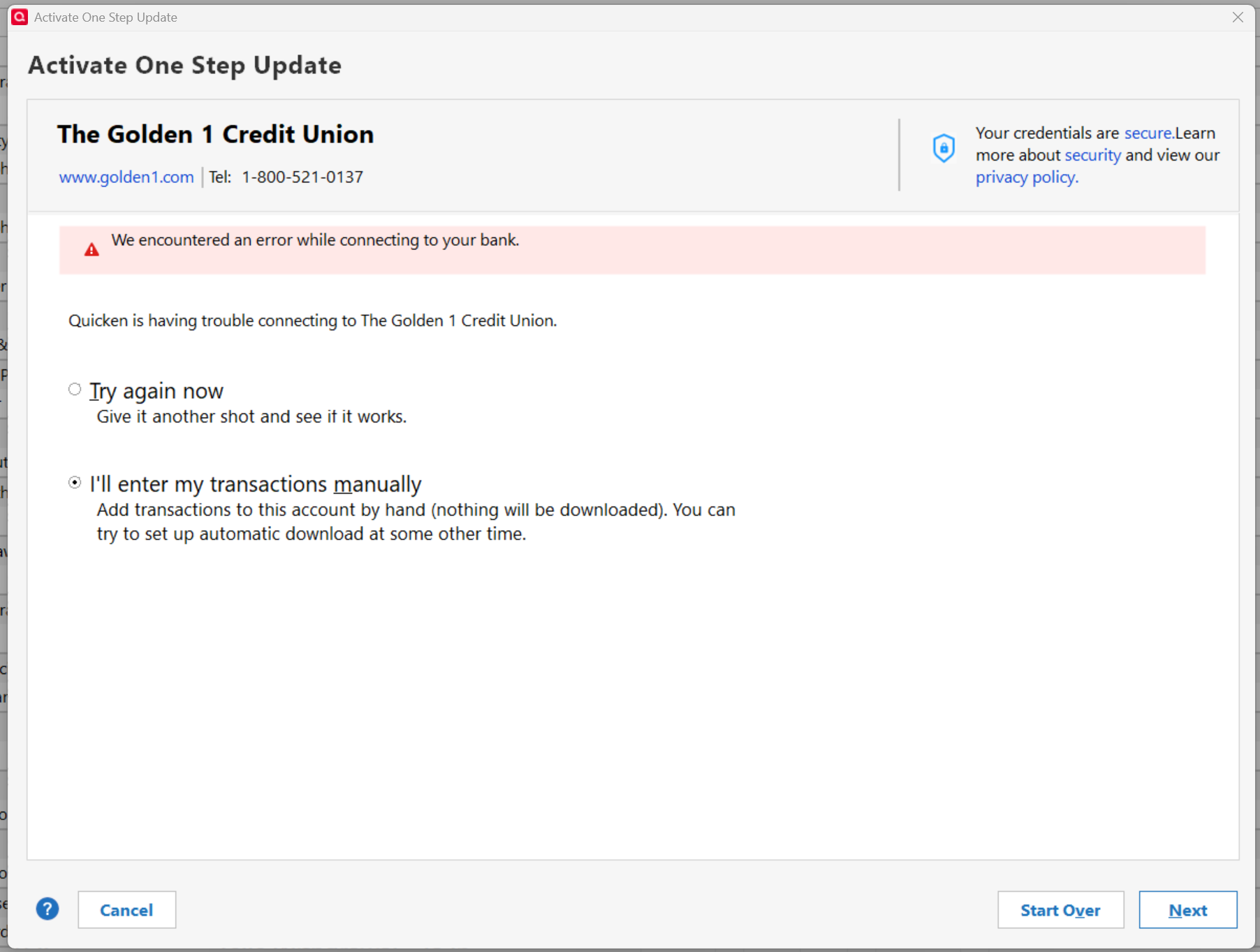Open the 'secure' credentials link
1260x952 pixels.
[x=1148, y=133]
